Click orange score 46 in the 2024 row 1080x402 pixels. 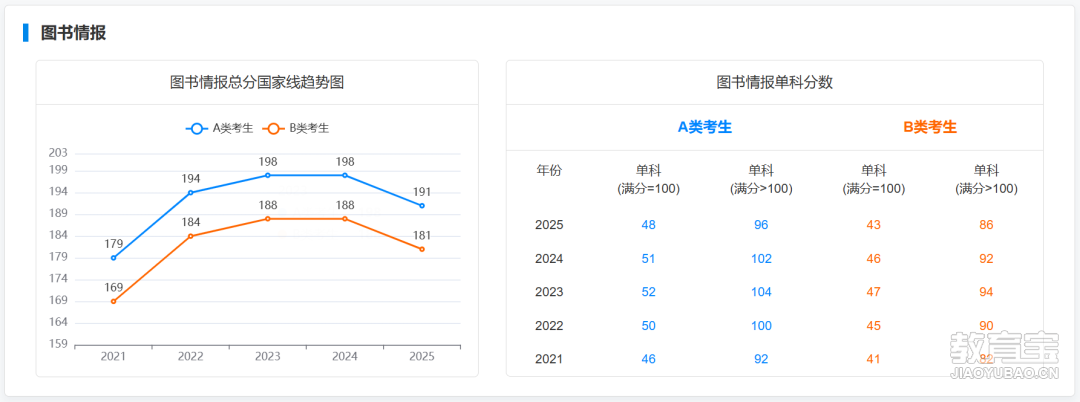(873, 259)
